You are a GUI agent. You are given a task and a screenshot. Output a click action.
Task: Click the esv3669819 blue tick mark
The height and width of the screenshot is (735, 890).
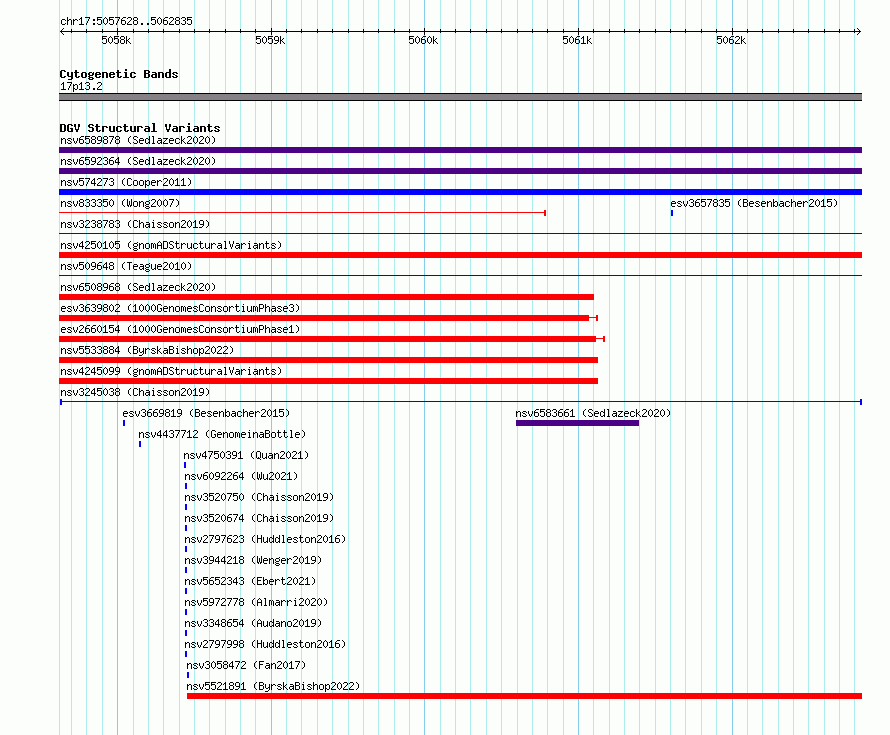[124, 423]
